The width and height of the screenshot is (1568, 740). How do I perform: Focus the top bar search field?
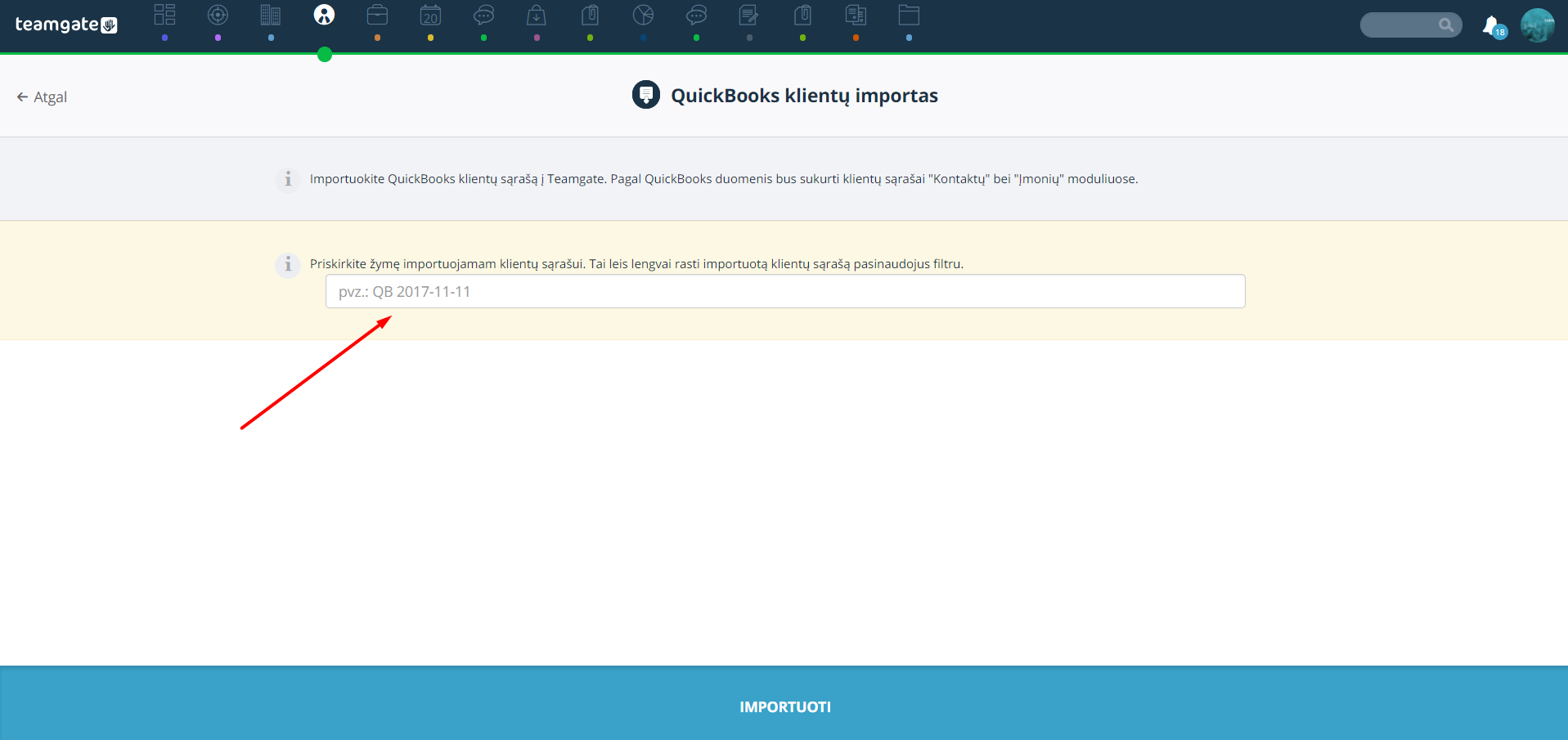tap(1411, 25)
